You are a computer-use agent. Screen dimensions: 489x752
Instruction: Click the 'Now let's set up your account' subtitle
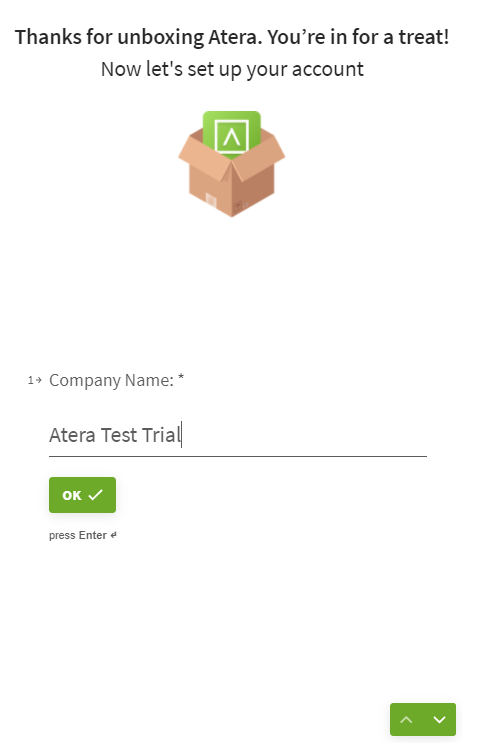(232, 70)
